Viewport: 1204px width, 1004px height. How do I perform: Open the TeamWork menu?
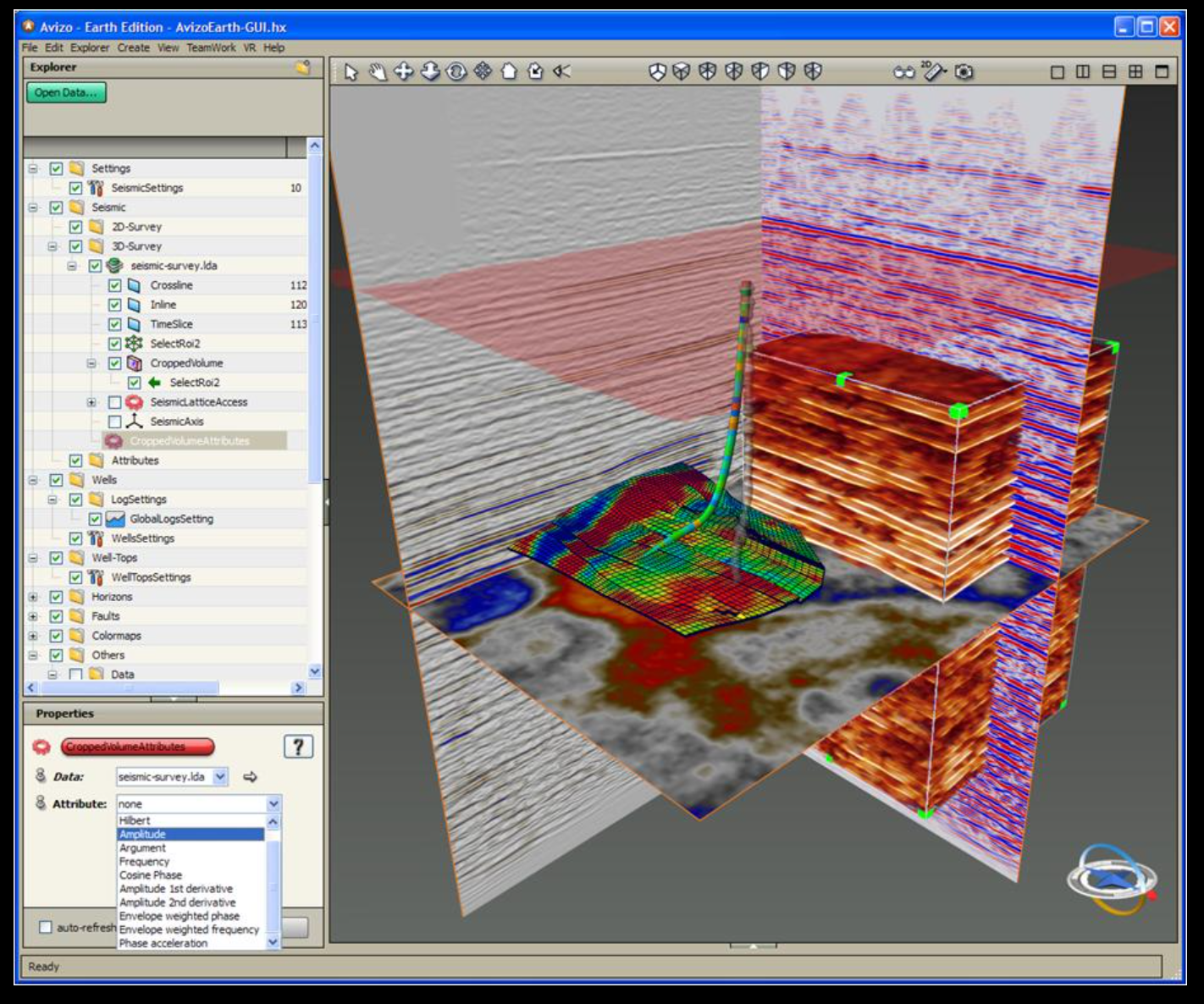[211, 47]
